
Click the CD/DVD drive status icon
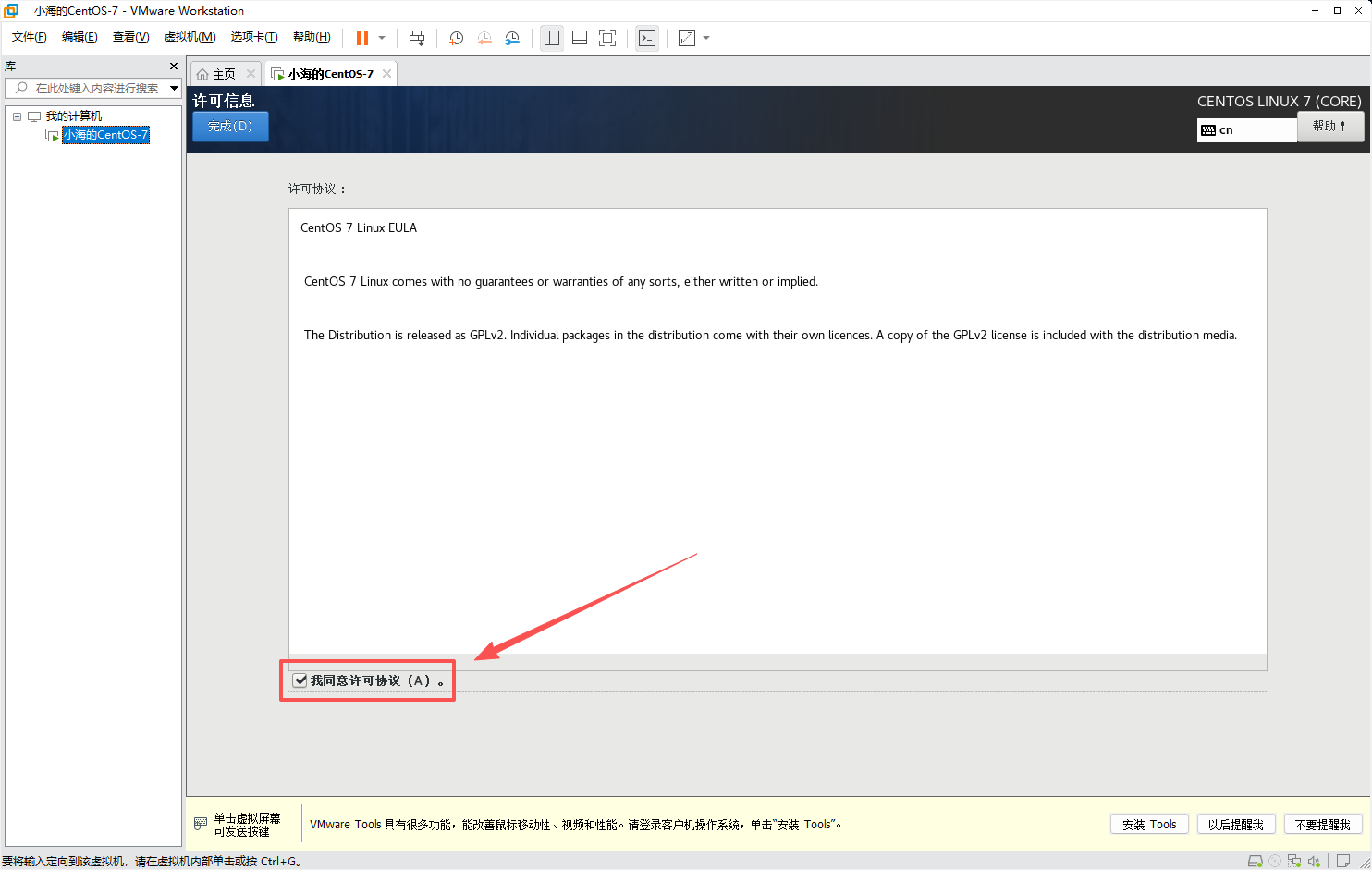pos(1275,861)
